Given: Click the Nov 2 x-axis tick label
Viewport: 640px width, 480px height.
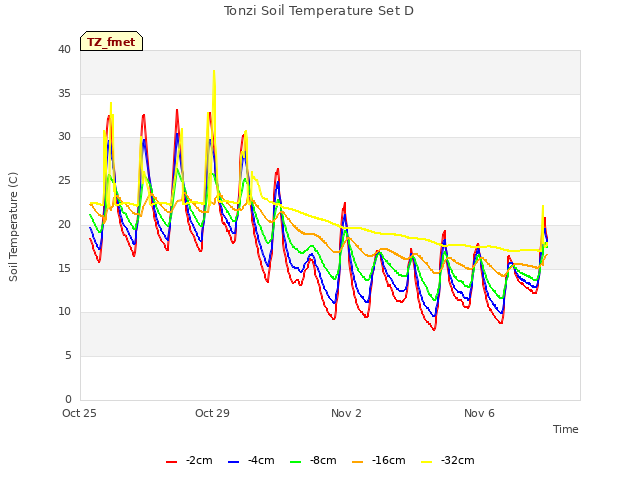Looking at the screenshot, I should (x=346, y=413).
